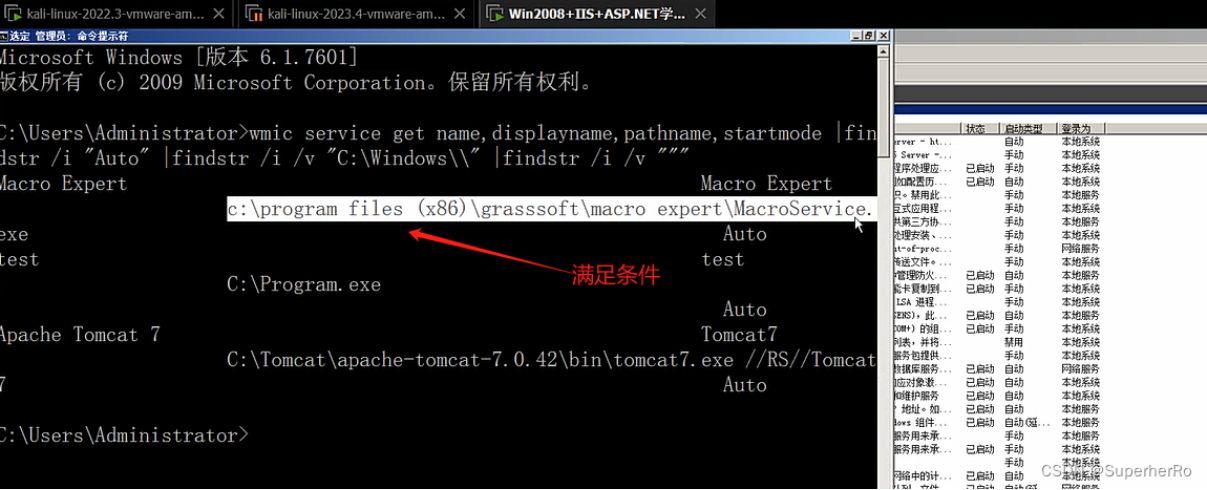This screenshot has height=490, width=1207.
Task: Click the kali-linux-2022.3 tab VM icon
Action: click(13, 14)
